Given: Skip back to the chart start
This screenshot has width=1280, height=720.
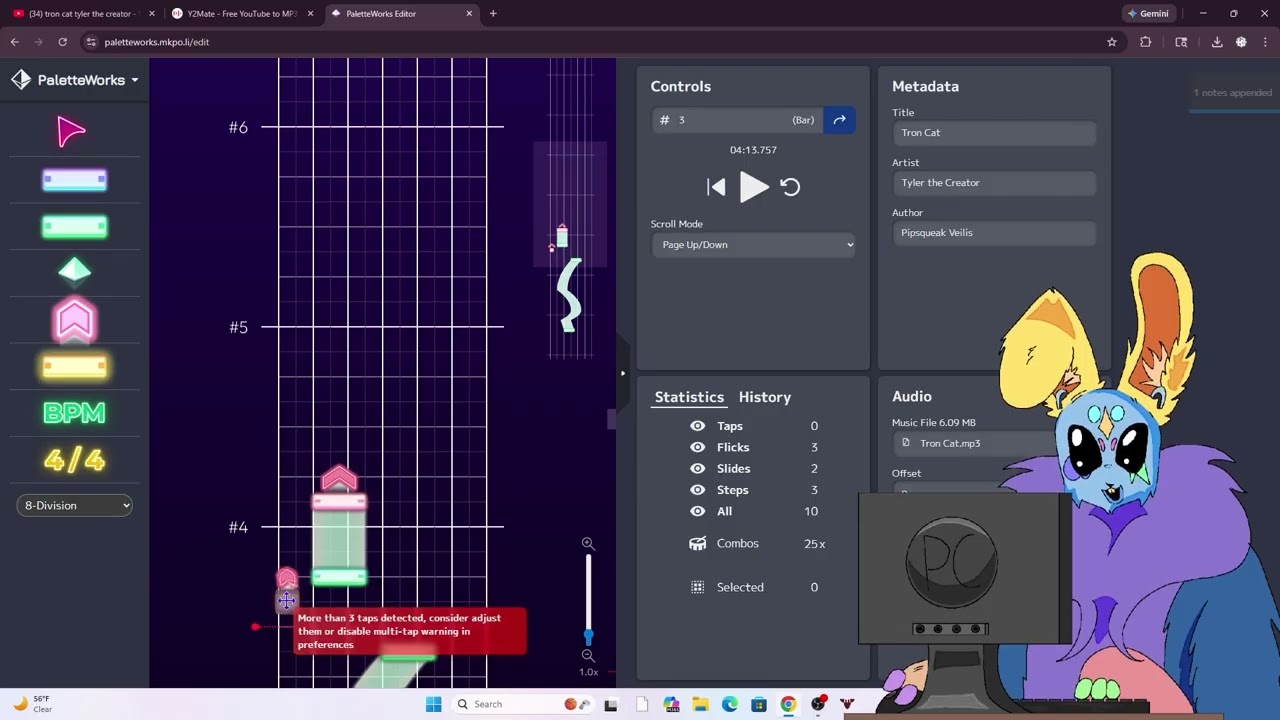Looking at the screenshot, I should click(716, 187).
